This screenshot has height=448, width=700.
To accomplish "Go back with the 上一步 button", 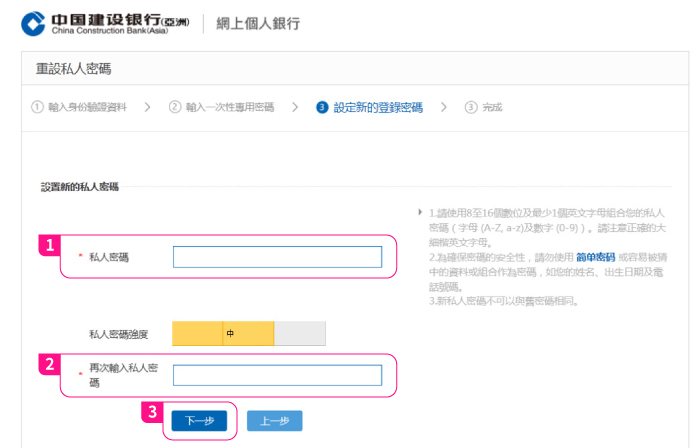I will click(x=275, y=421).
